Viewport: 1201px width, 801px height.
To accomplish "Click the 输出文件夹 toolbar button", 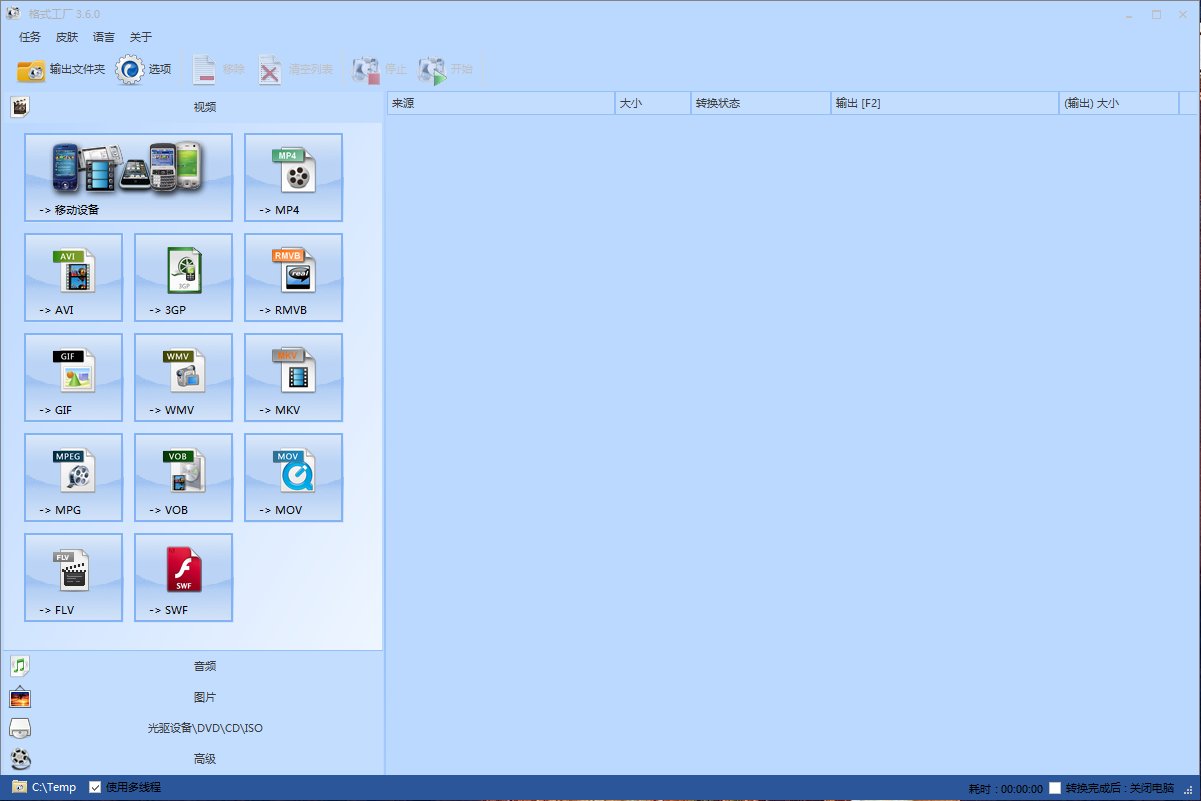I will point(62,69).
